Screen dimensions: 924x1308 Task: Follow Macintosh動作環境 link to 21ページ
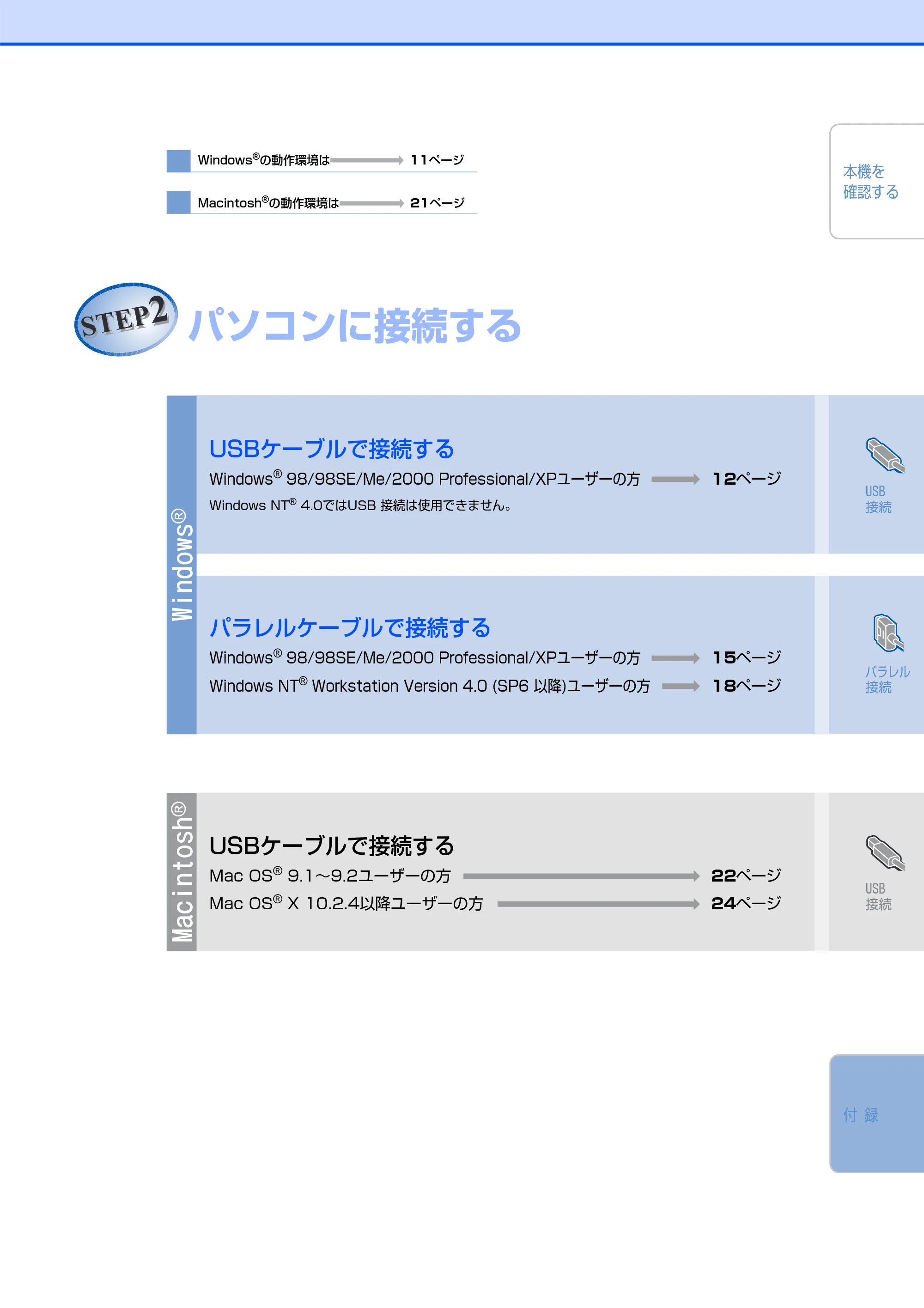(437, 203)
